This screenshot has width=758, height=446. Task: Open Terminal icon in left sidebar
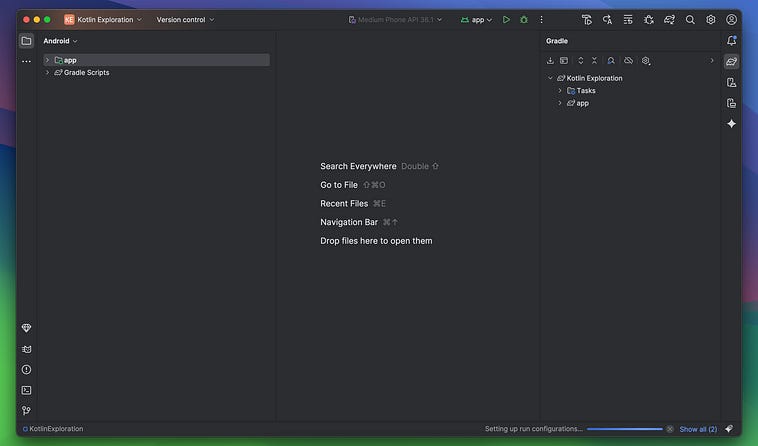tap(26, 390)
